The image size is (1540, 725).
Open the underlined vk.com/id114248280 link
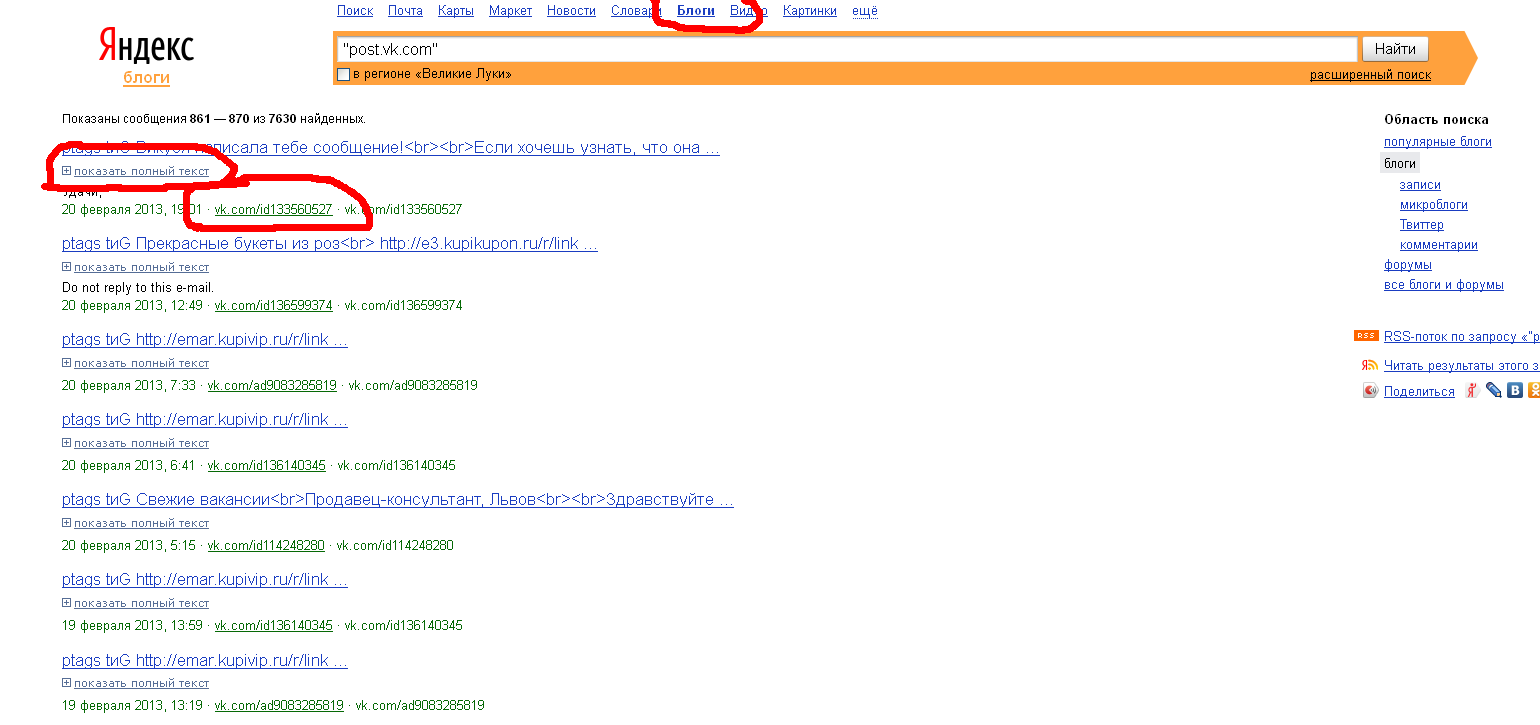(266, 546)
